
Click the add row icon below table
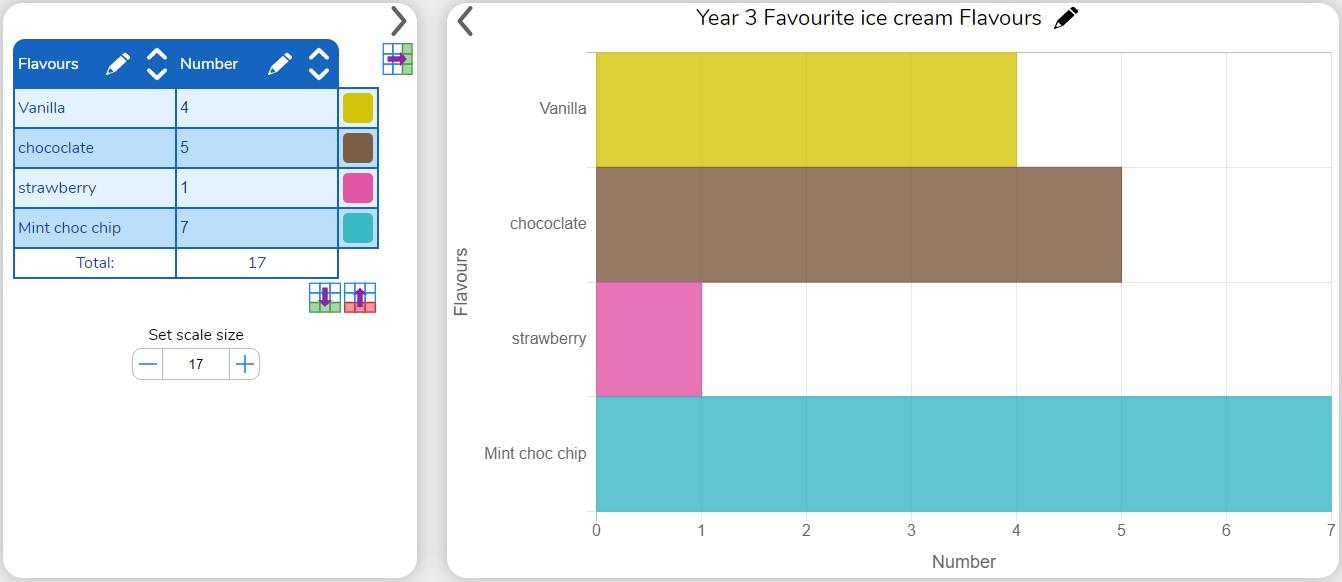point(325,298)
